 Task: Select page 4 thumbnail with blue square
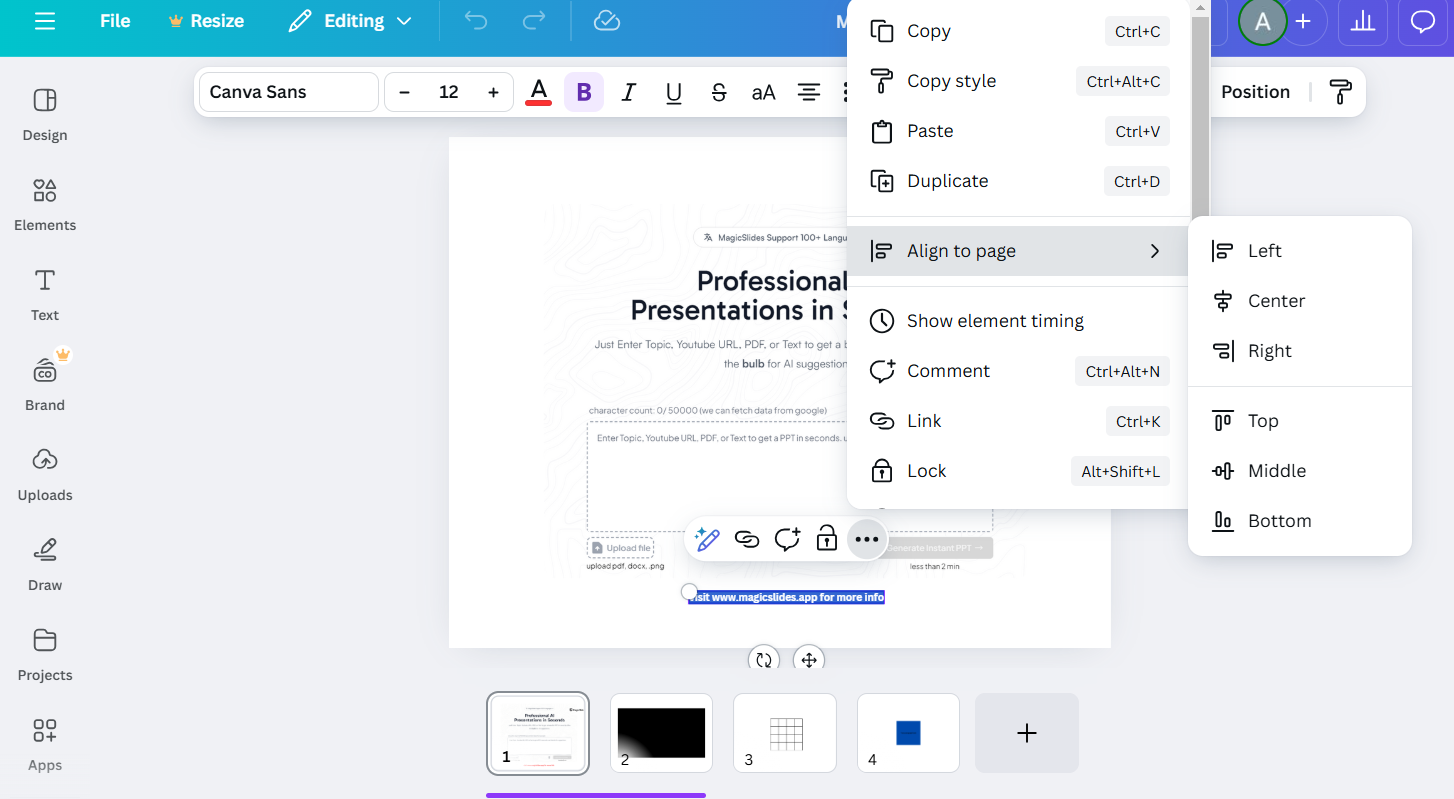908,733
